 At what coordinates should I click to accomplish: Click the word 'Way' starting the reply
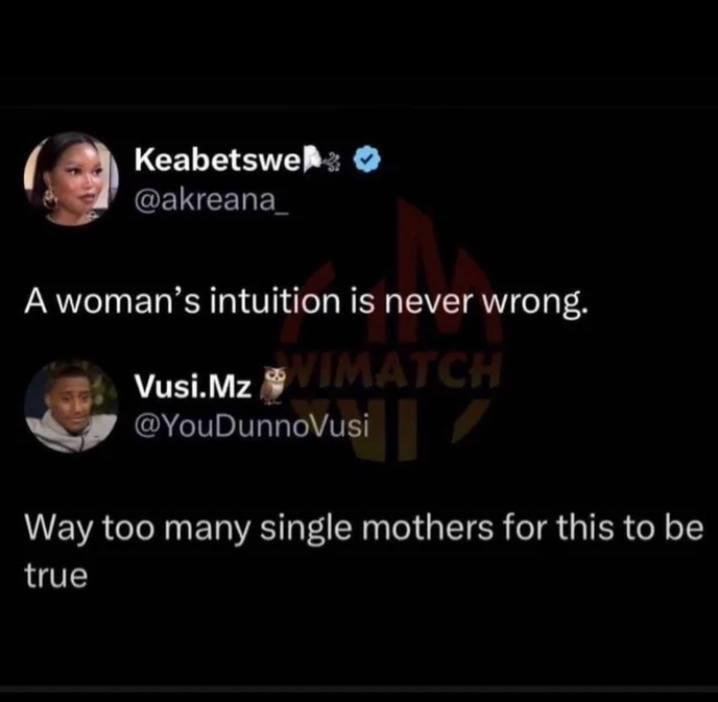point(58,529)
